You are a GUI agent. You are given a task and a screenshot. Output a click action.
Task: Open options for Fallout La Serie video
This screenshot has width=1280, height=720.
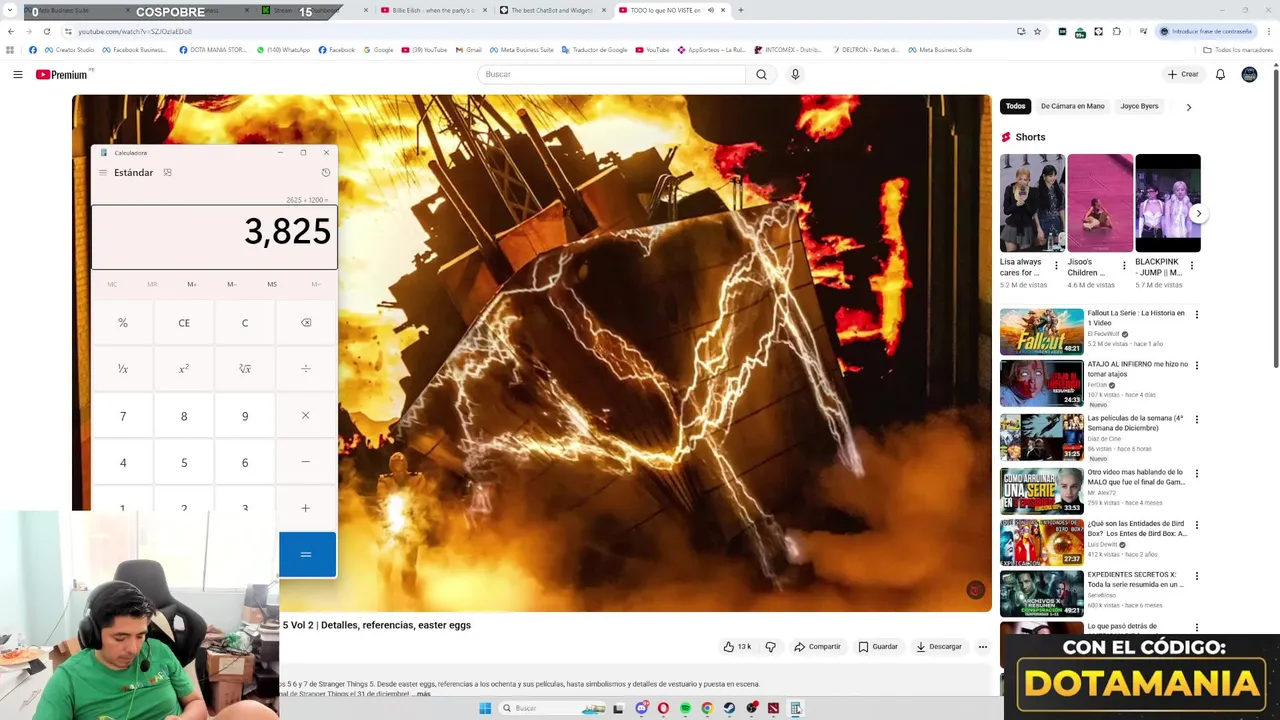[1196, 315]
